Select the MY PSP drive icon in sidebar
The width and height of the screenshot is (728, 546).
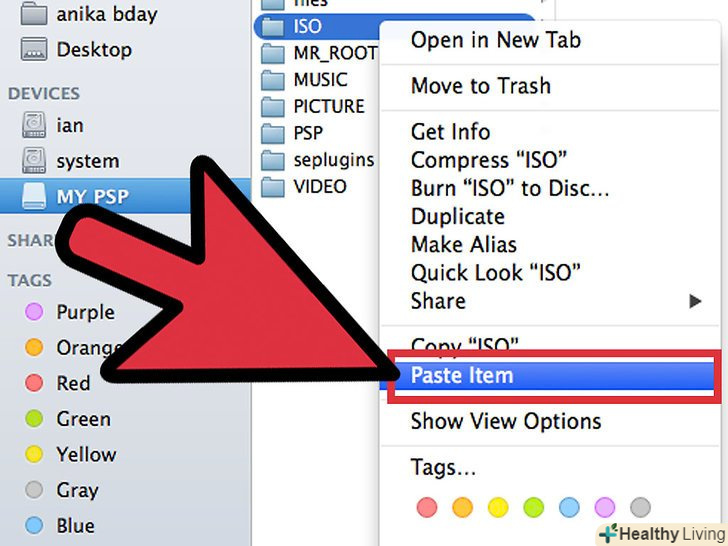point(34,196)
